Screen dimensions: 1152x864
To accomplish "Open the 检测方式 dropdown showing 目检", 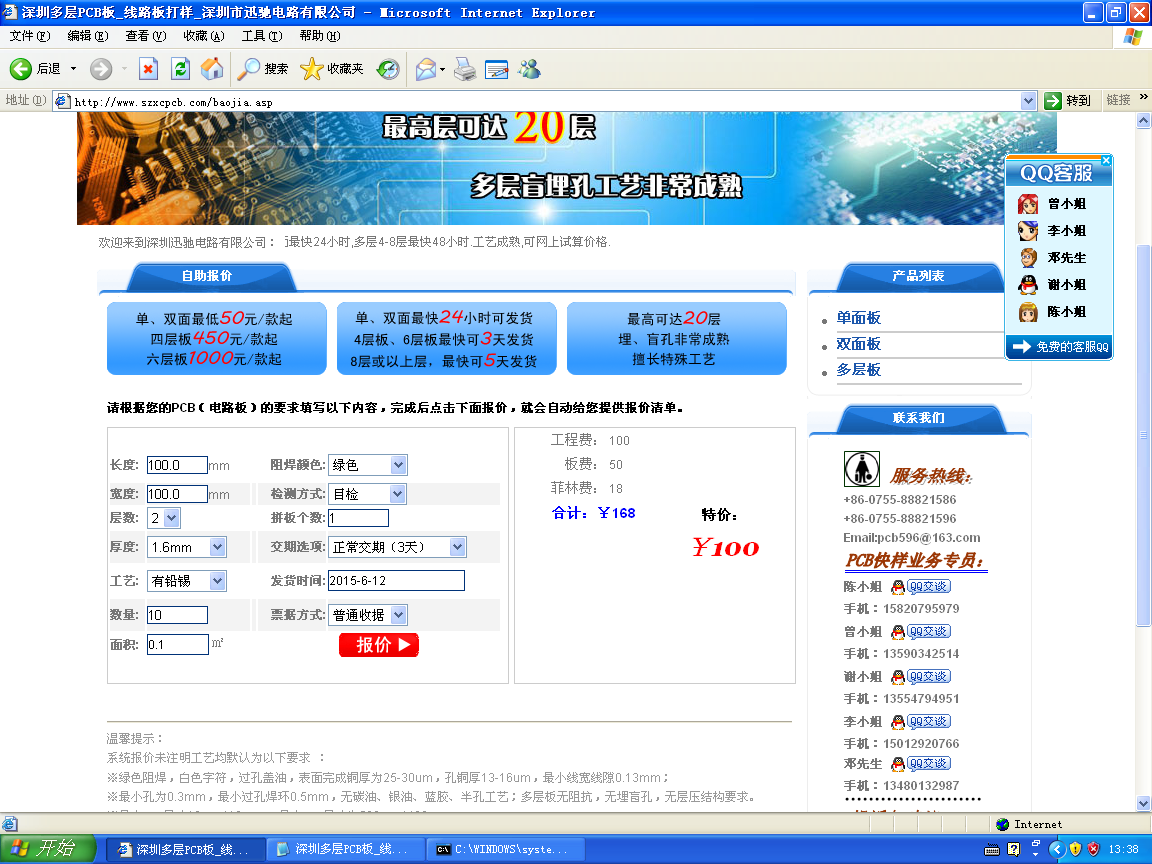I will (367, 494).
